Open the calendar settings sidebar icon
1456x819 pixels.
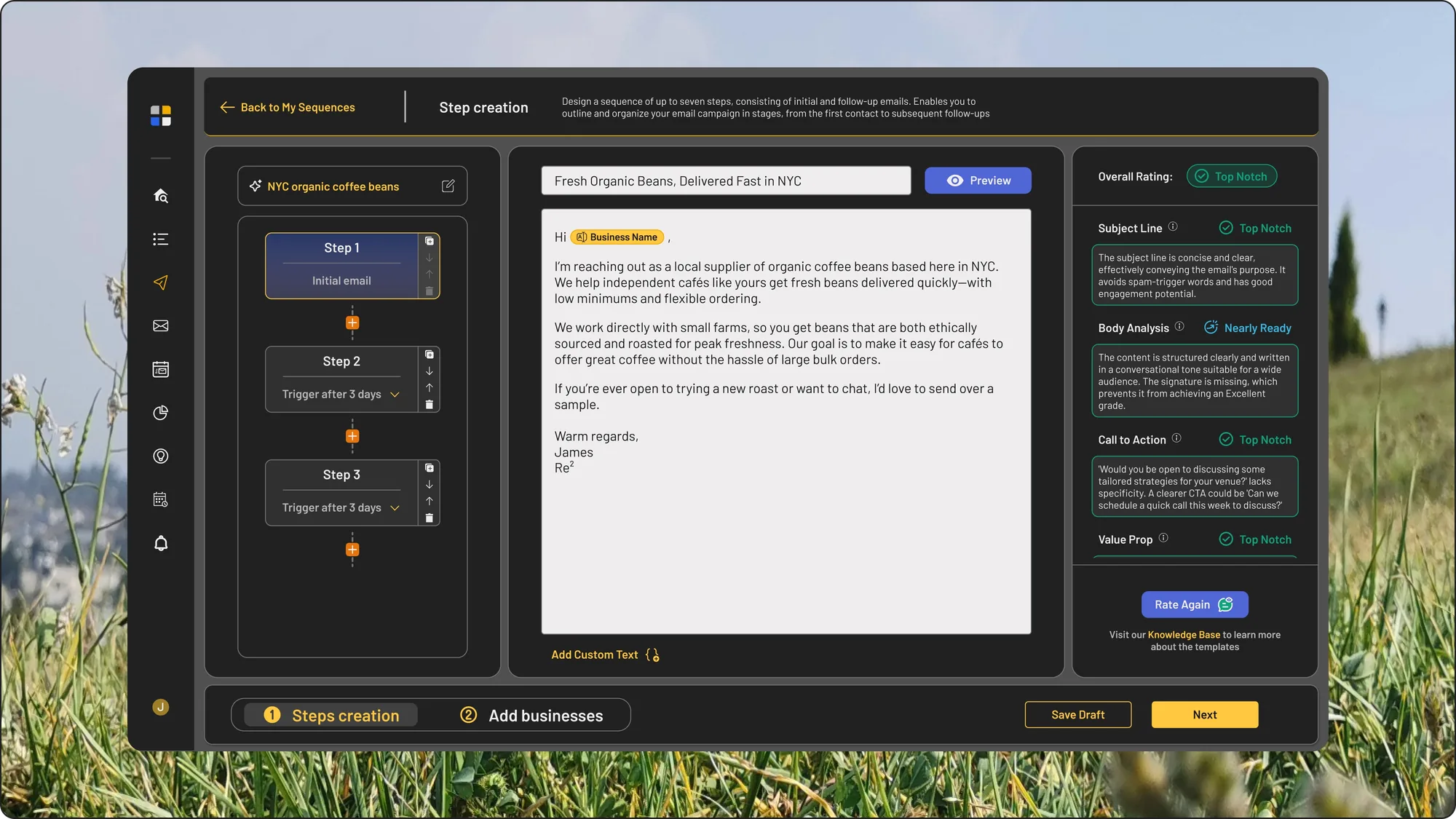[x=161, y=499]
